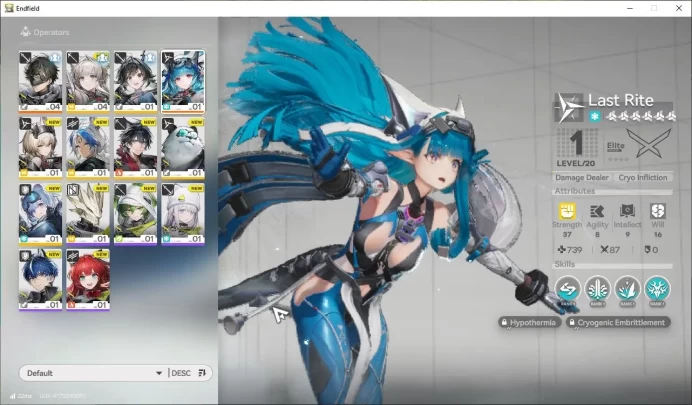Viewport: 692px width, 405px height.
Task: Open the Default sort dropdown
Action: (x=94, y=373)
